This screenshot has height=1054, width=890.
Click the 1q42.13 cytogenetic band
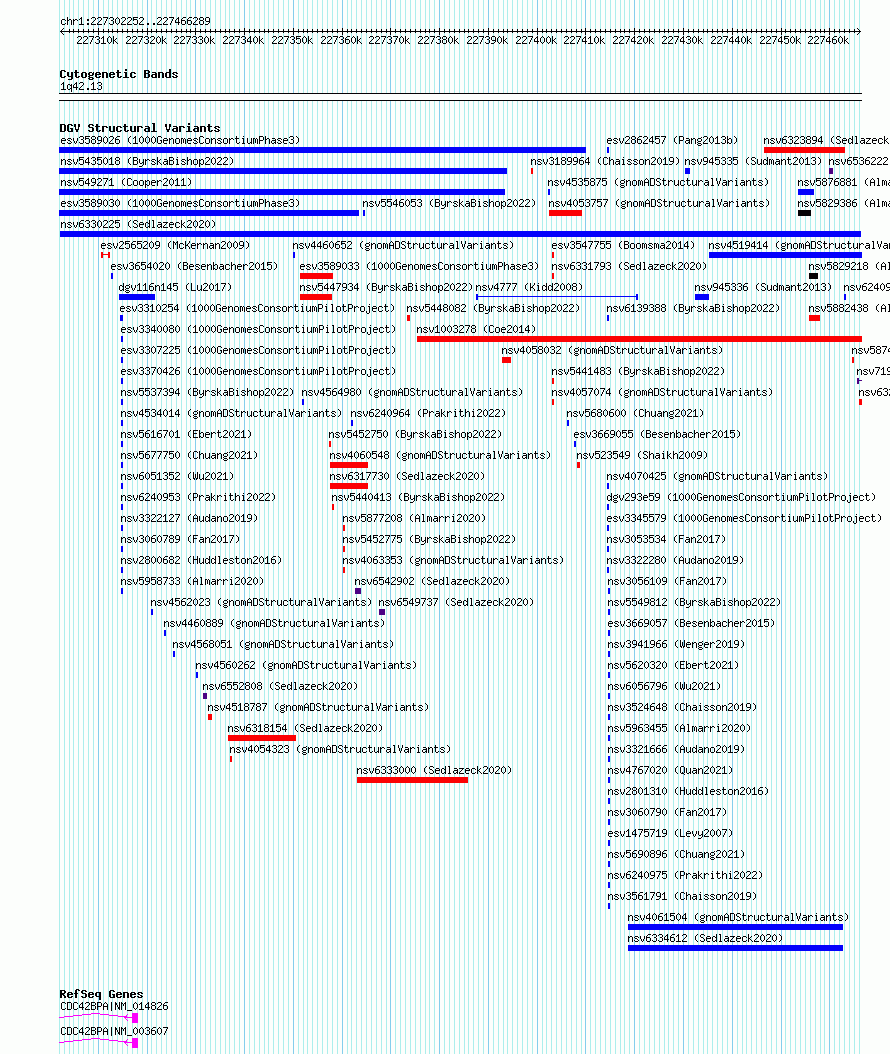tap(460, 97)
